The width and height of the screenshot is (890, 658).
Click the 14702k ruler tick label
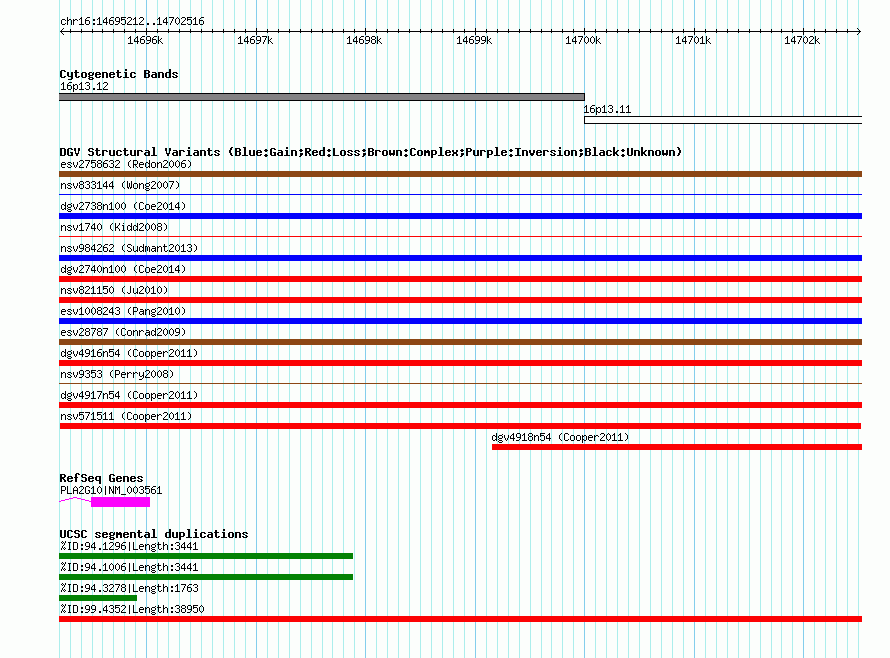coord(802,40)
